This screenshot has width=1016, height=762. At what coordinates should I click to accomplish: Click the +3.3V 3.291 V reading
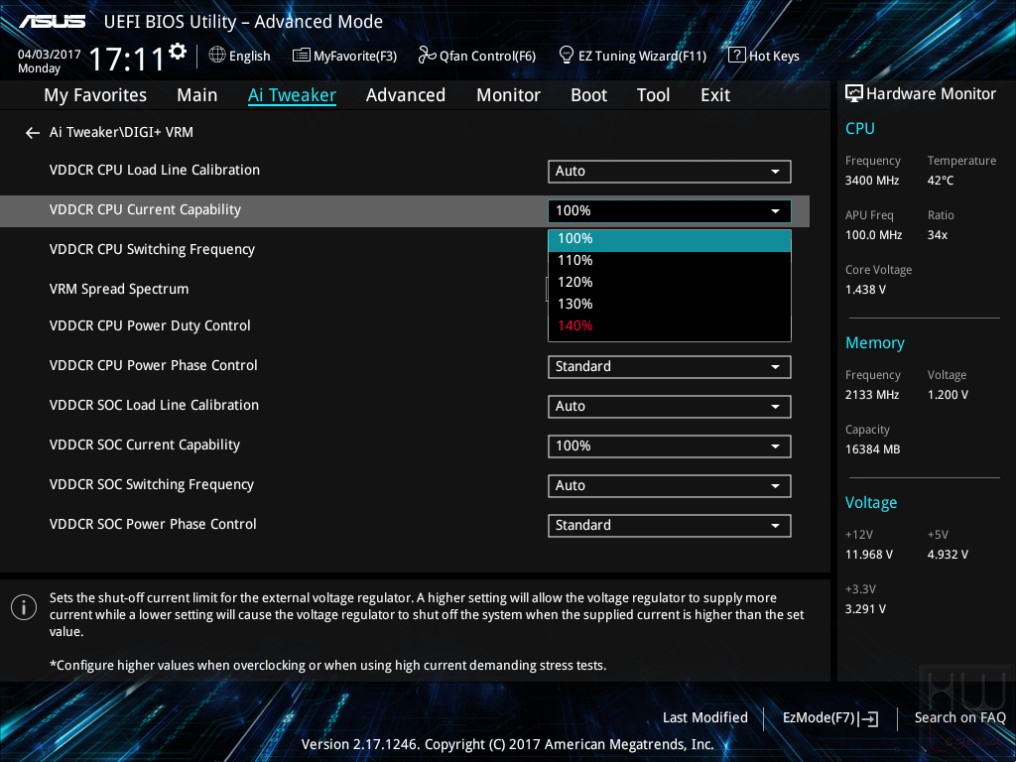point(865,609)
